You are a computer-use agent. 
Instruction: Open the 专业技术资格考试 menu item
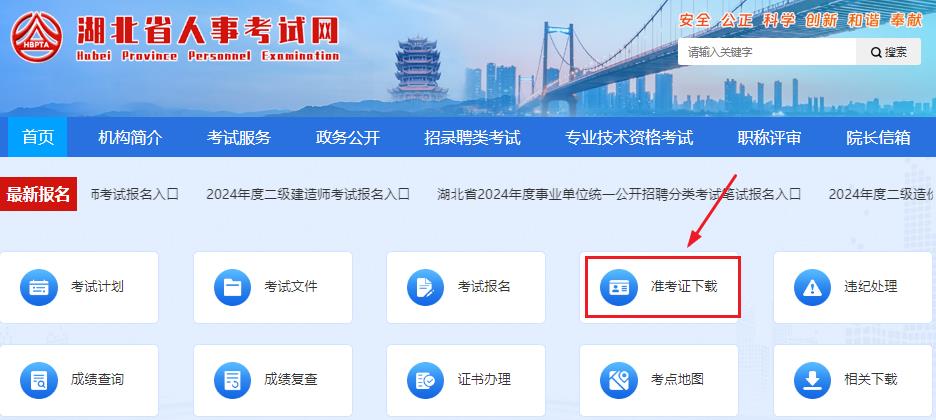tap(629, 138)
